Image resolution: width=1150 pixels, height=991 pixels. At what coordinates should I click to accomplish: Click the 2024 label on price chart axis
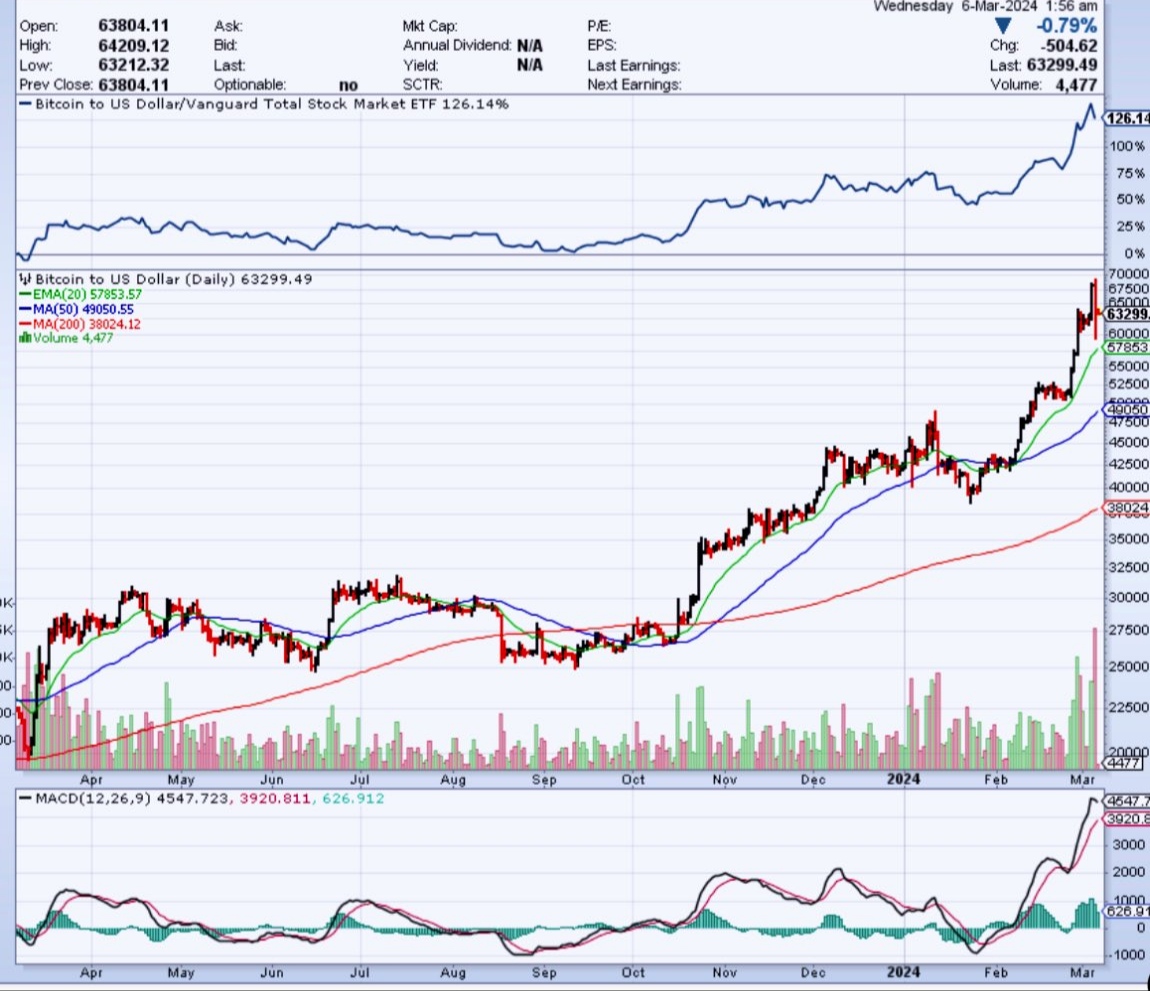point(903,778)
